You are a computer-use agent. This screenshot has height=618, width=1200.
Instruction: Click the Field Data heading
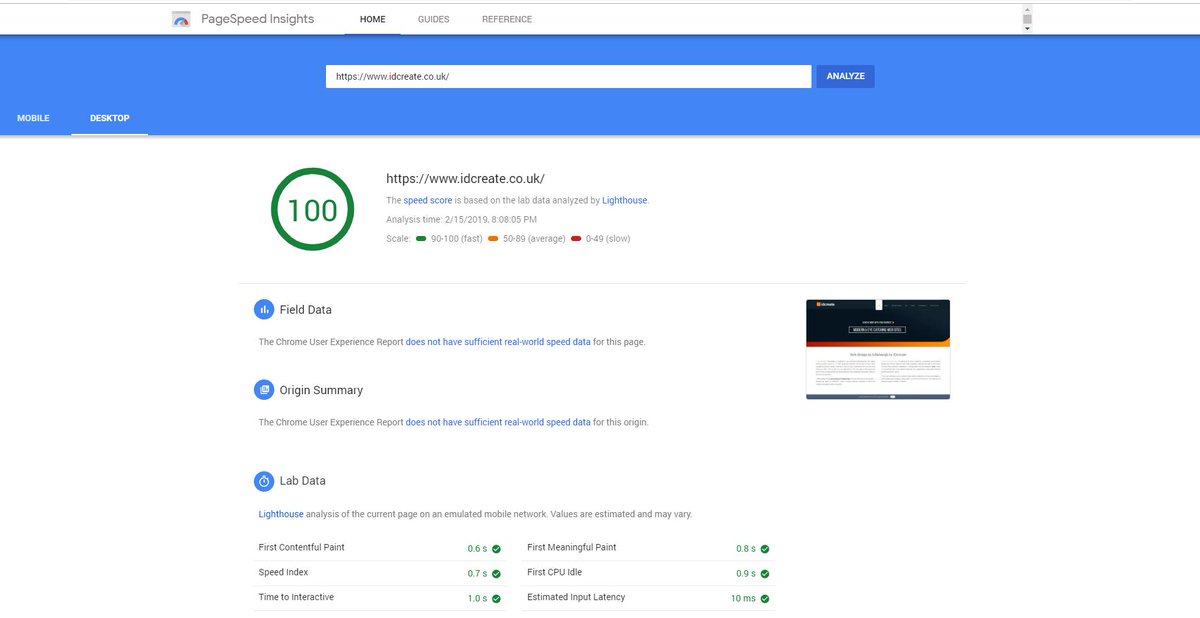(x=306, y=310)
